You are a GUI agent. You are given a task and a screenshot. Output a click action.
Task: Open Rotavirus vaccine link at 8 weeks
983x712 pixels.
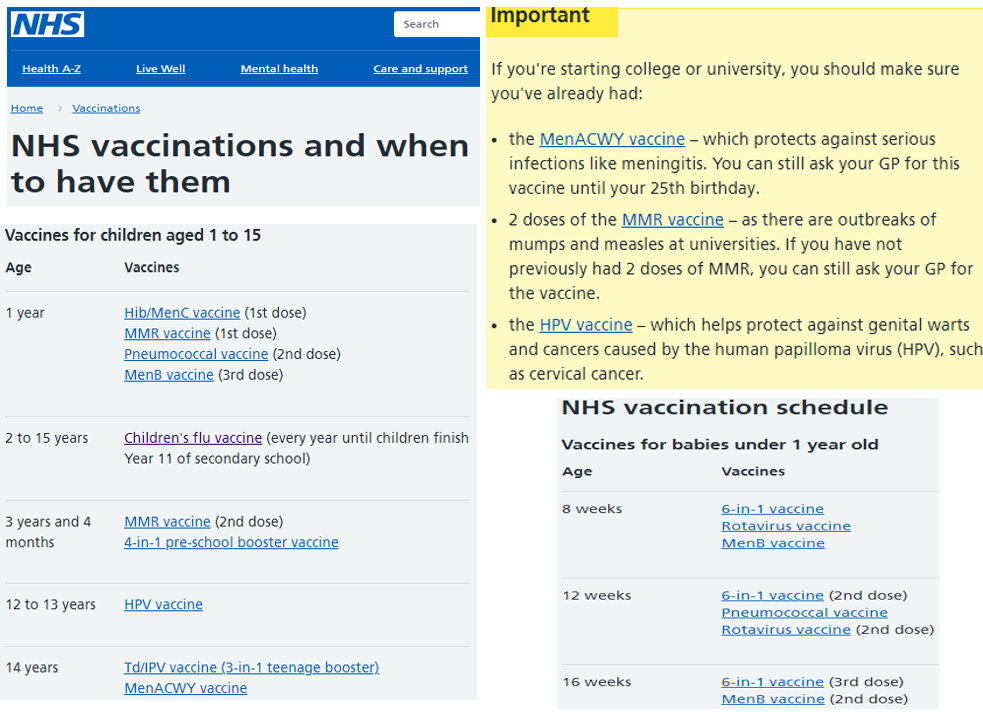786,526
